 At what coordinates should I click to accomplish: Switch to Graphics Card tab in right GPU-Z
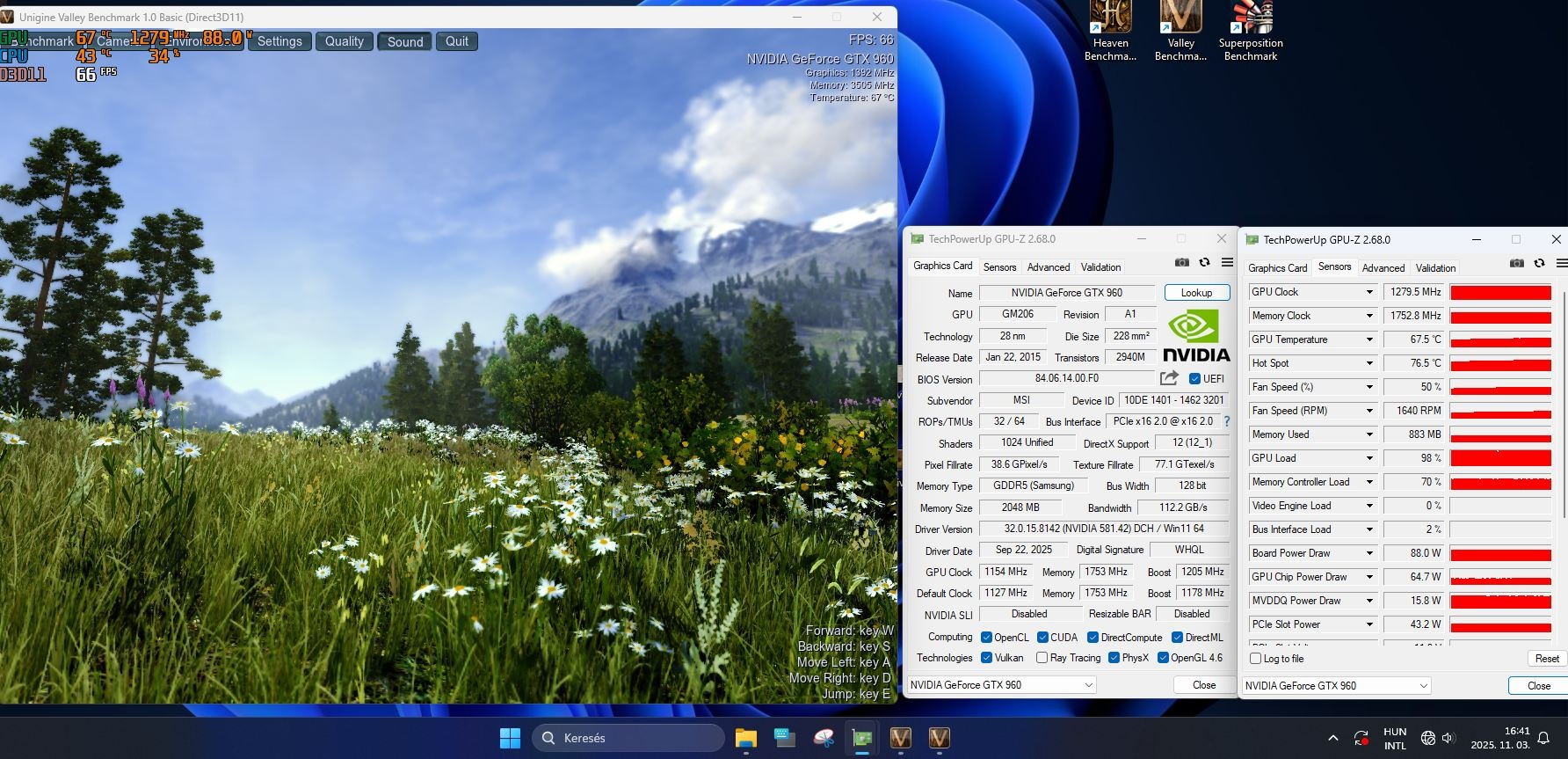pos(1278,268)
